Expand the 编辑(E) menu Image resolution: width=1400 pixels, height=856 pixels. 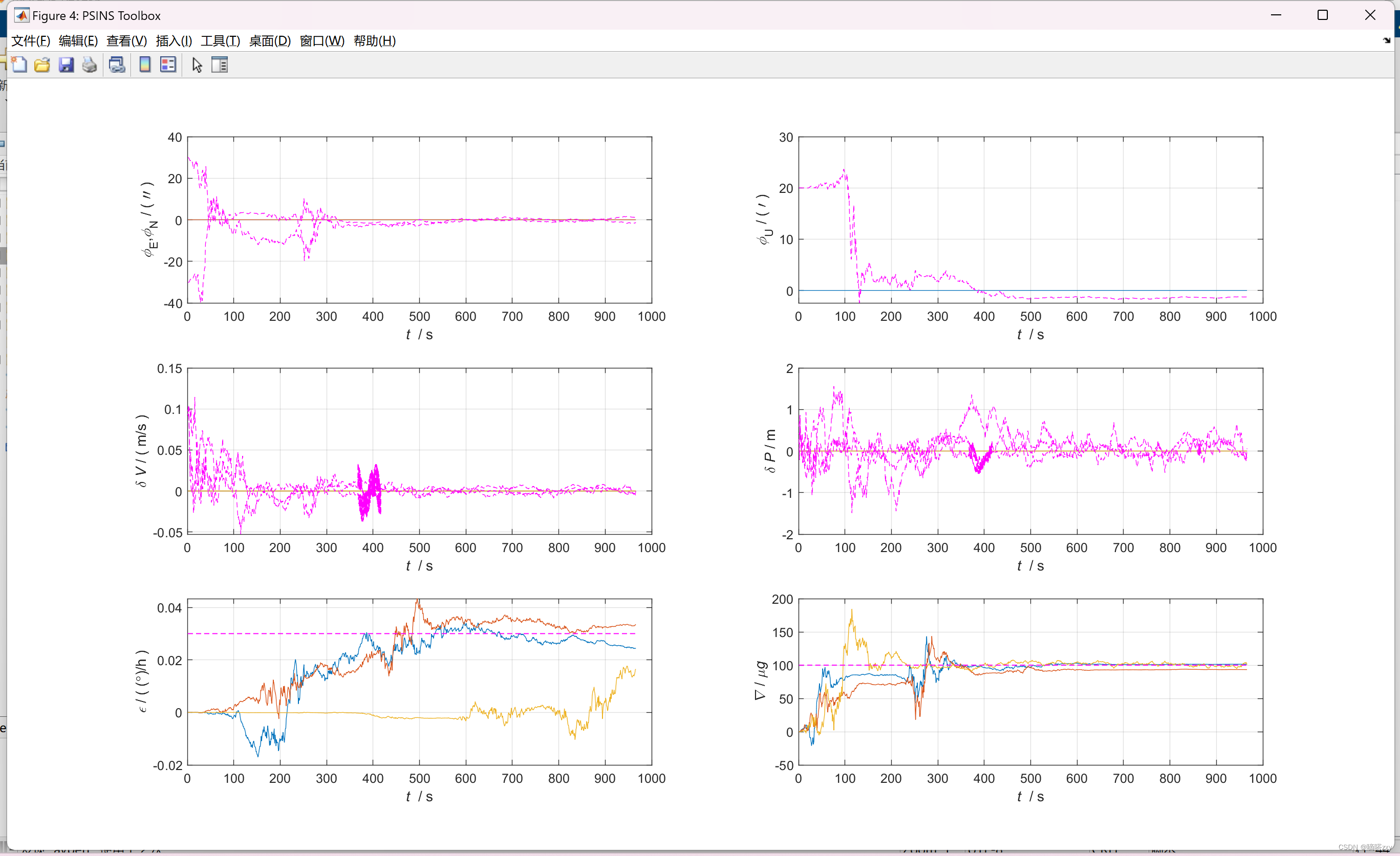[x=78, y=41]
